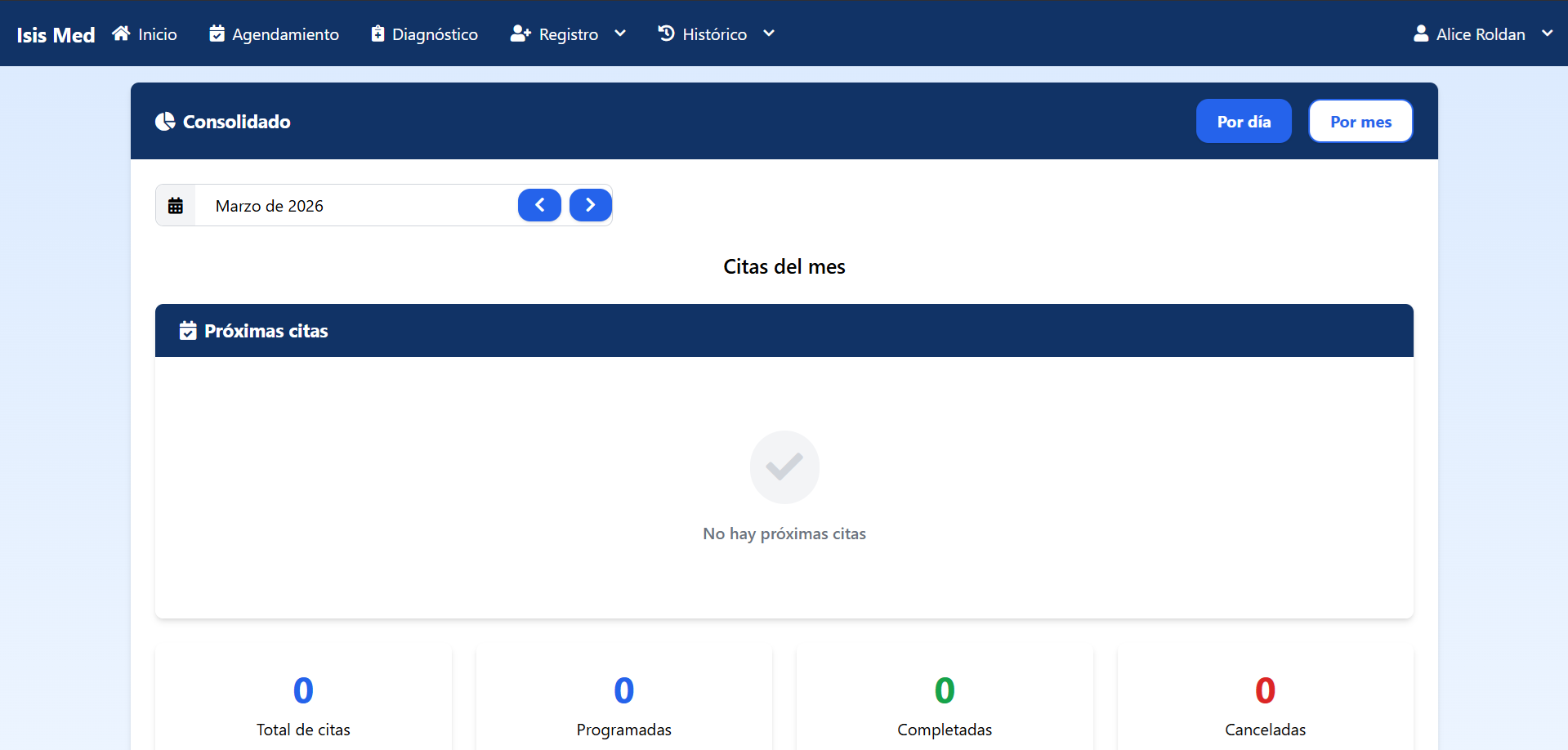Click the Histórico history clock icon

[666, 33]
